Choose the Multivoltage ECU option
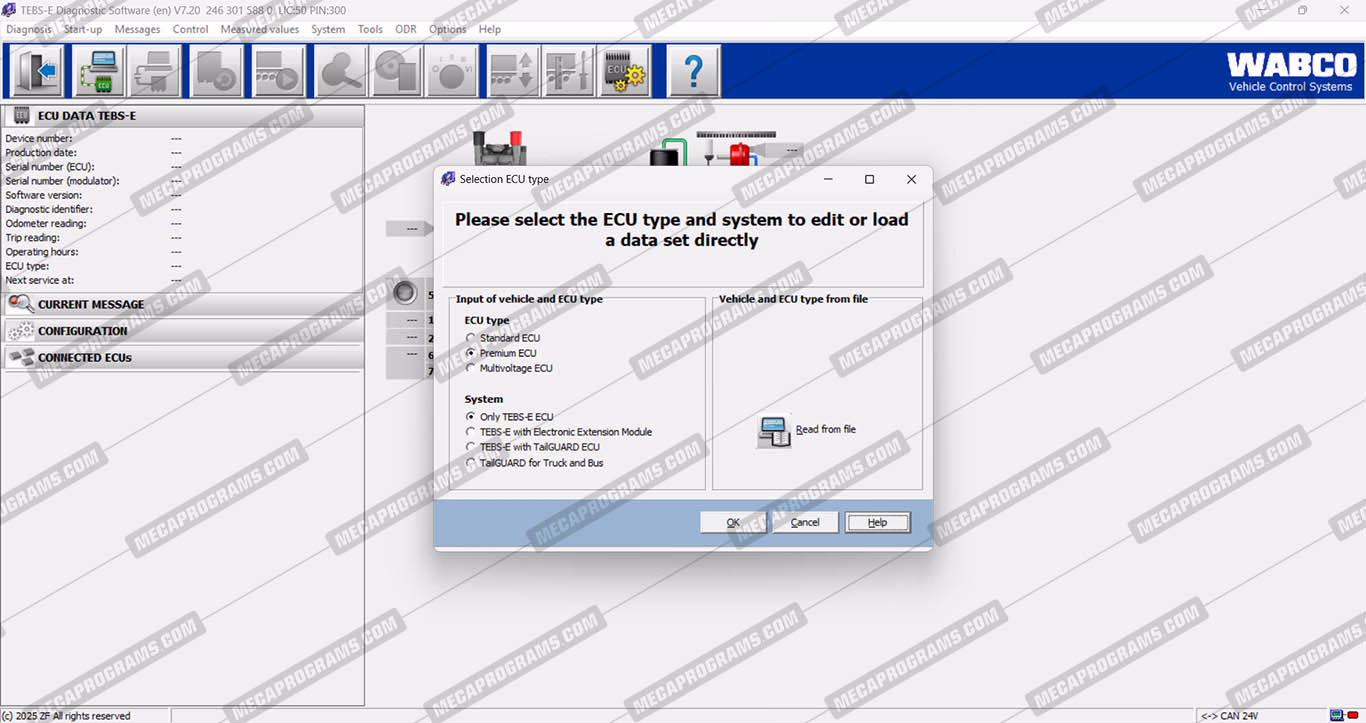 (x=471, y=368)
